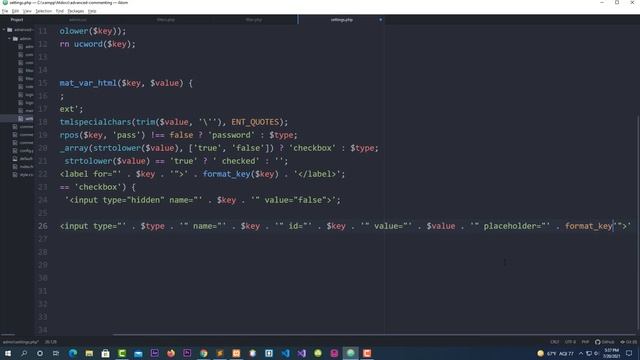Launch Firefox from taskbar
This screenshot has width=640, height=360.
point(171,353)
